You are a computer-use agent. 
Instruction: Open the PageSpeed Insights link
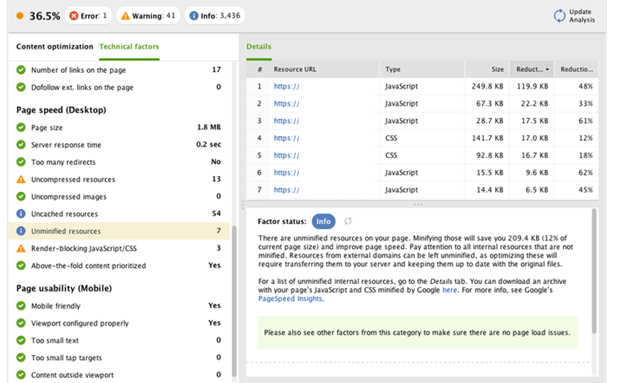[290, 299]
